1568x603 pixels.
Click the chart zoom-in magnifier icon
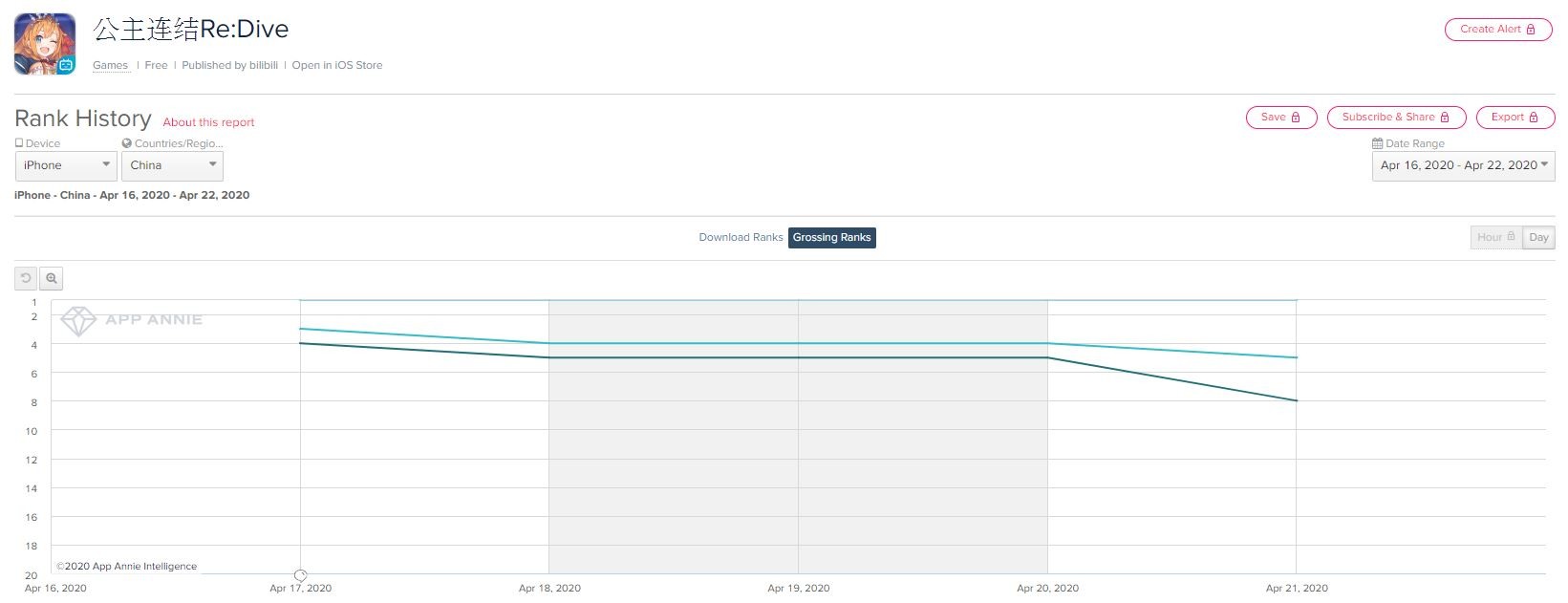coord(52,278)
